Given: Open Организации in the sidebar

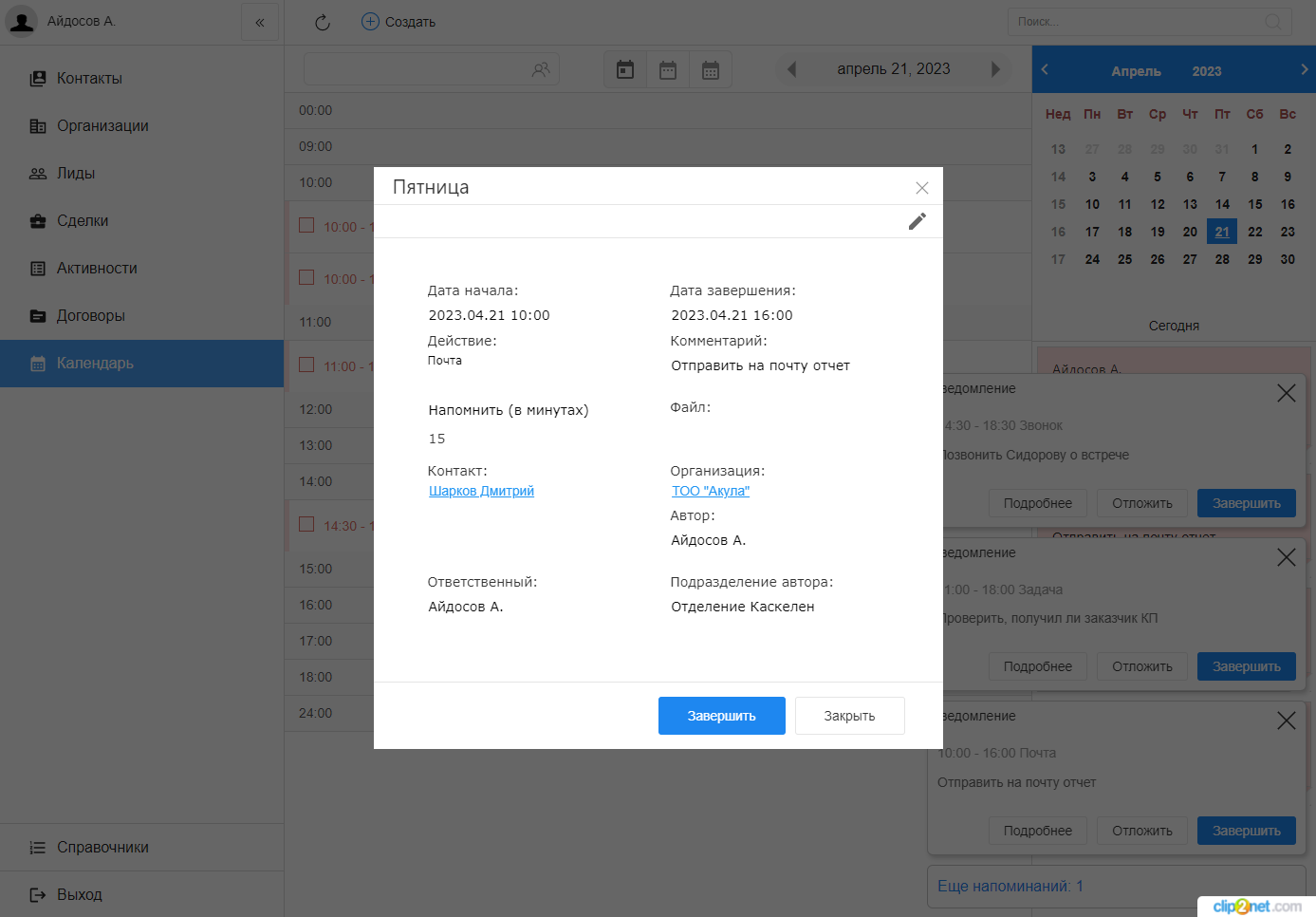Looking at the screenshot, I should point(142,126).
